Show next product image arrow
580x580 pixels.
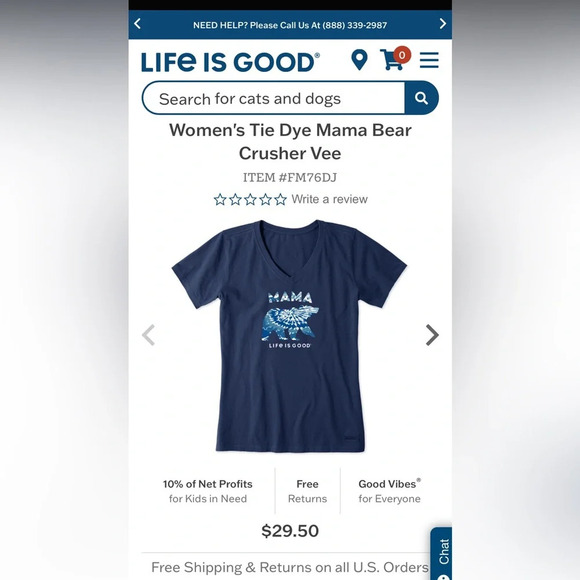pyautogui.click(x=432, y=335)
